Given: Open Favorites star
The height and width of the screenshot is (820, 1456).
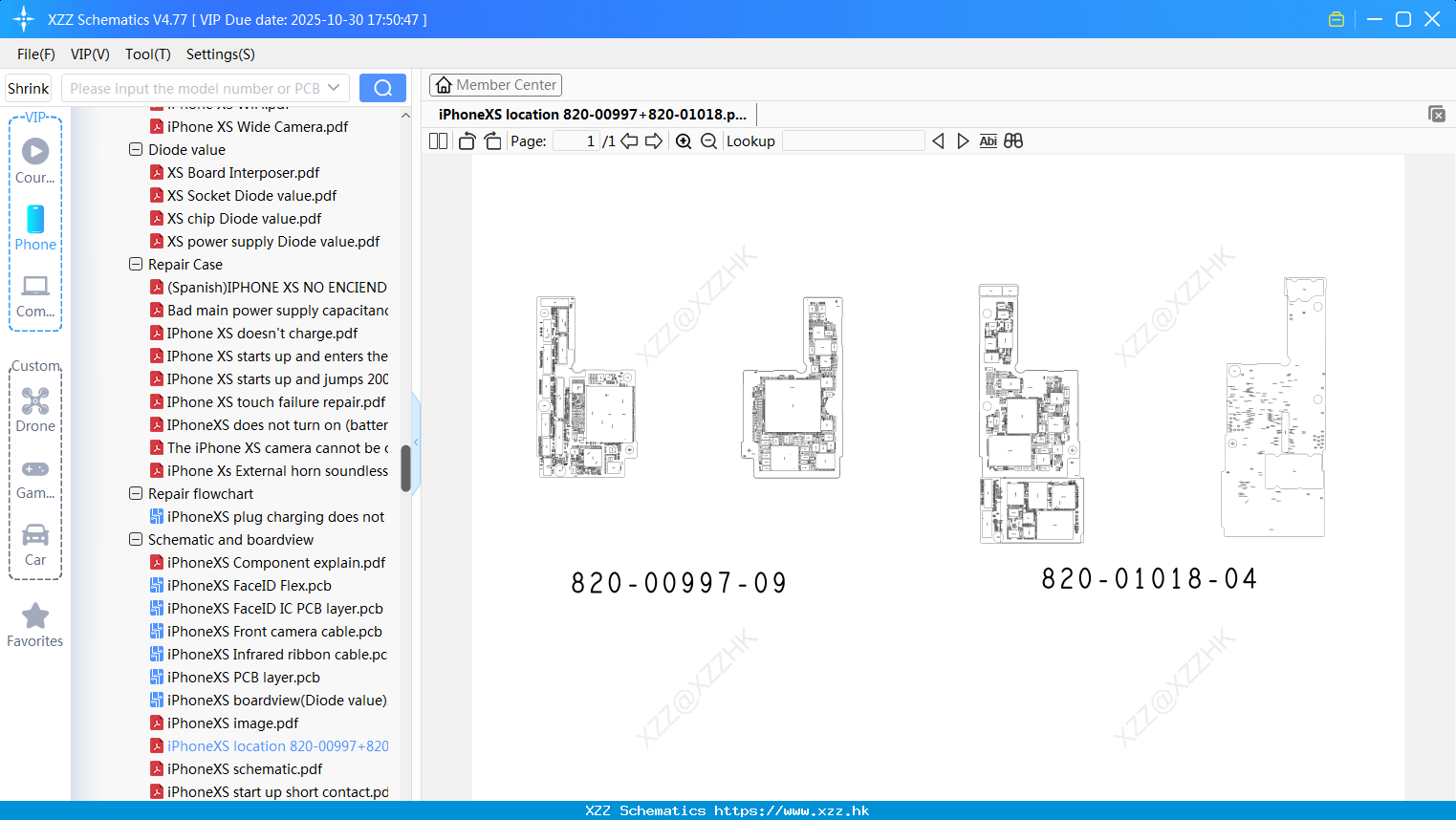Looking at the screenshot, I should (x=35, y=625).
